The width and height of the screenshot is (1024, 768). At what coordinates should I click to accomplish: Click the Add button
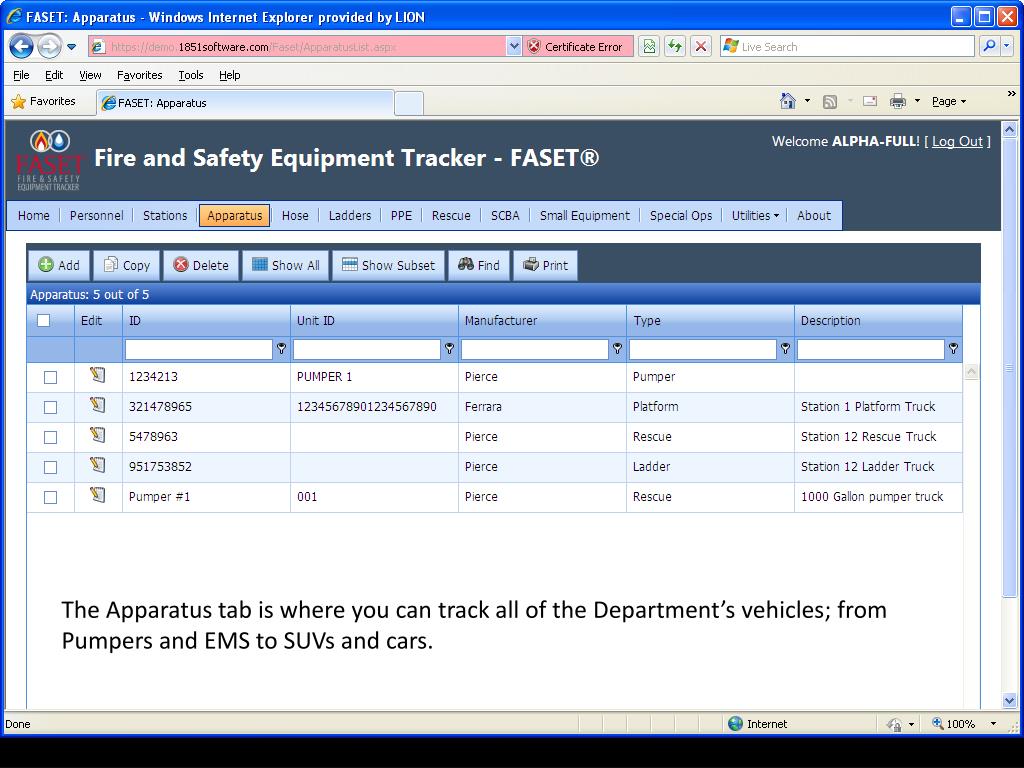coord(59,265)
